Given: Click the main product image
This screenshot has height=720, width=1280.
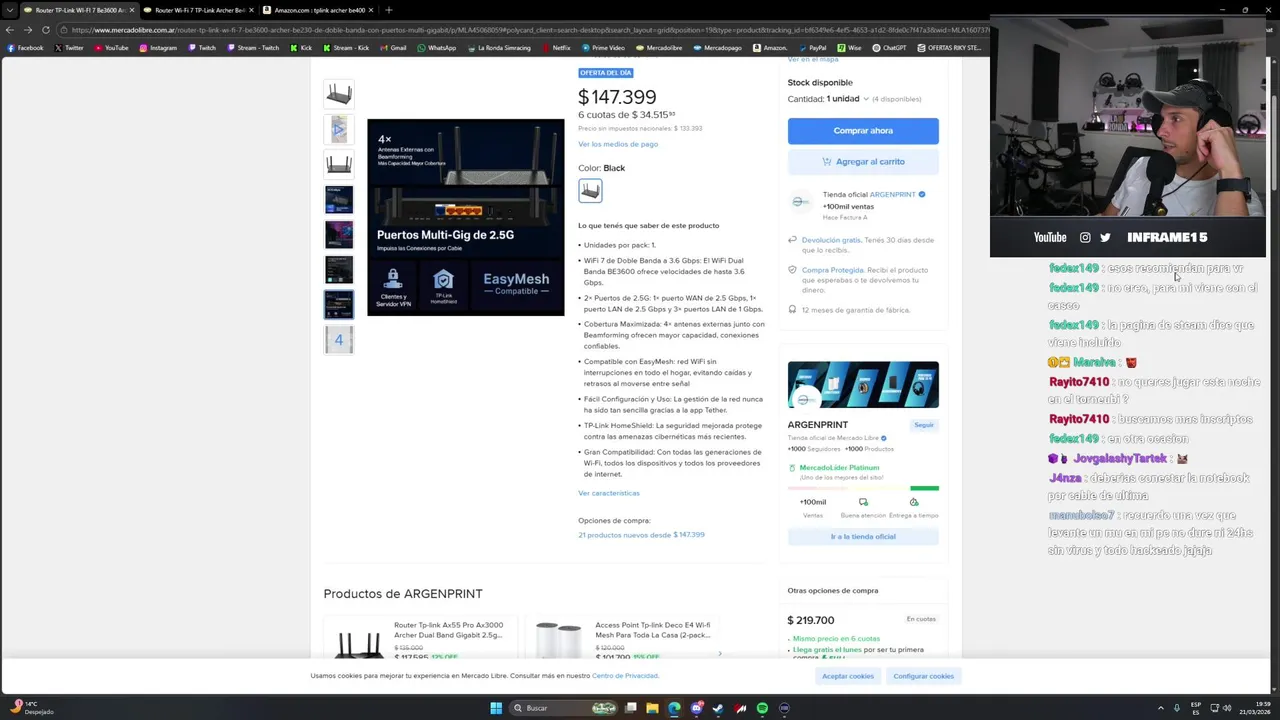Looking at the screenshot, I should tap(466, 217).
